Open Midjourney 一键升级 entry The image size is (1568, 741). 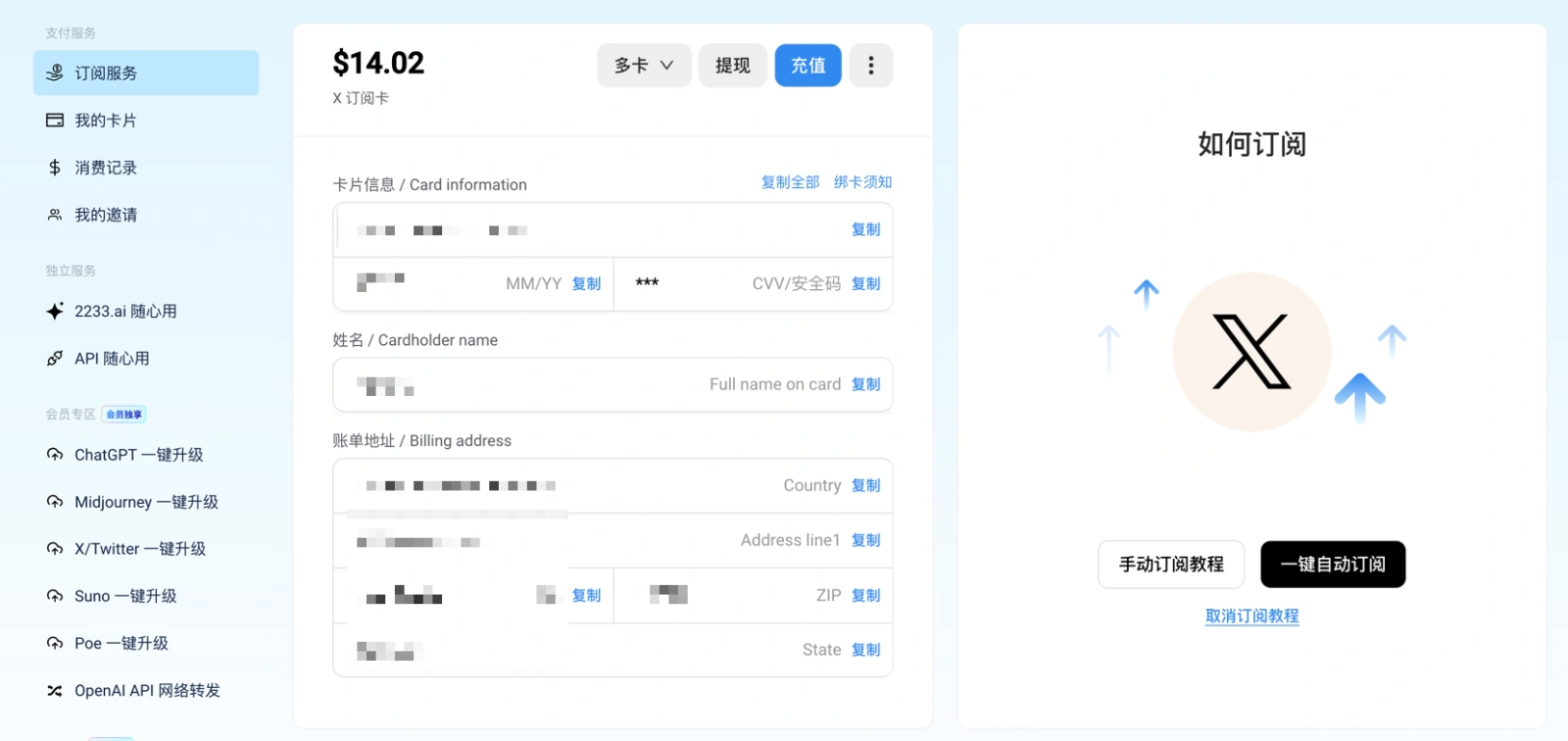146,502
